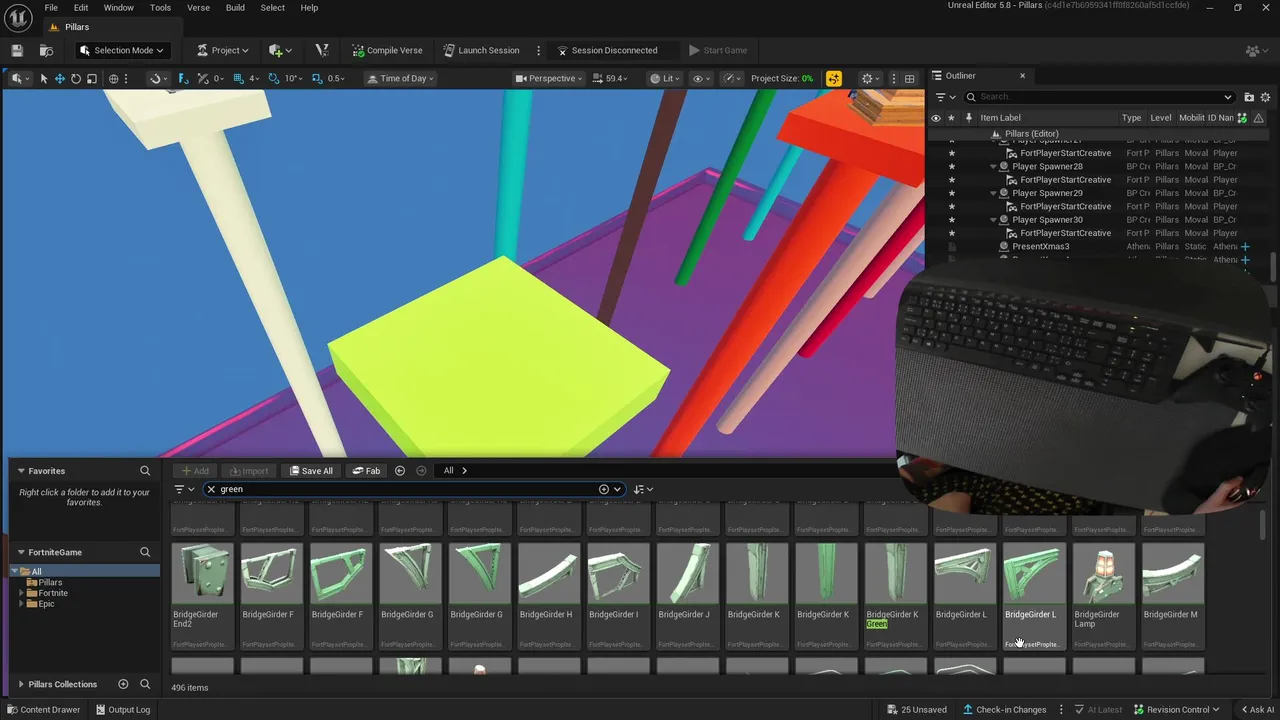Viewport: 1280px width, 720px height.
Task: Select the BridgeGirder K Green asset
Action: (895, 595)
